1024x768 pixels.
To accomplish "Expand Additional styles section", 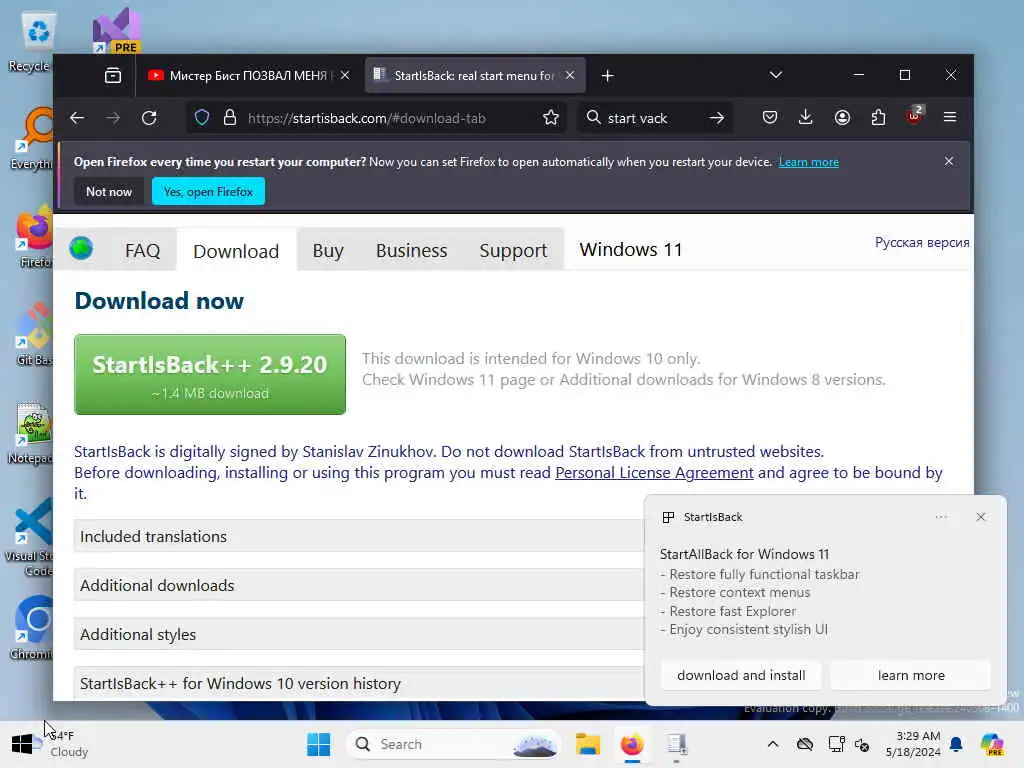I will tap(359, 634).
